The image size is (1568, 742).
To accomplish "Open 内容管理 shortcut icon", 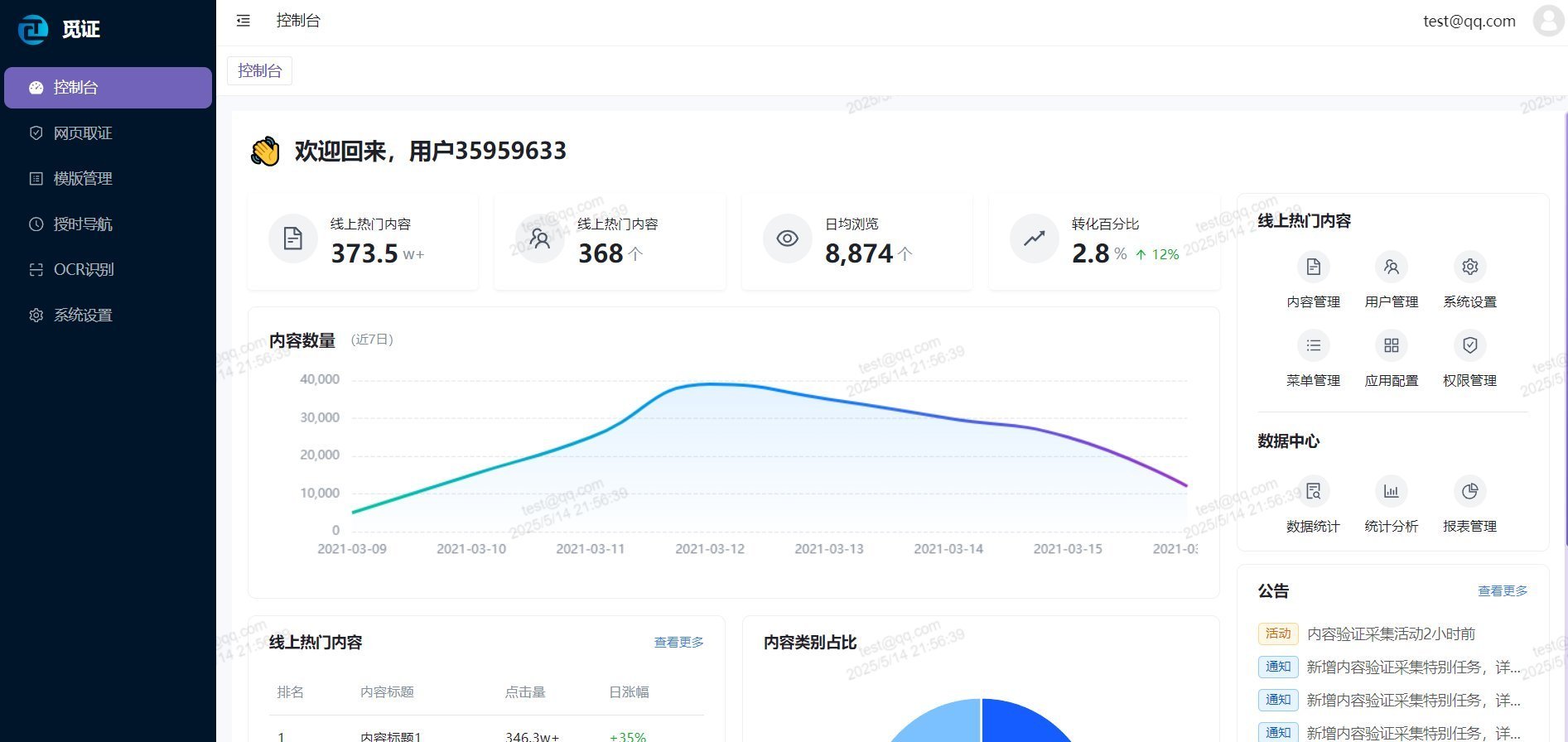I will 1313,267.
